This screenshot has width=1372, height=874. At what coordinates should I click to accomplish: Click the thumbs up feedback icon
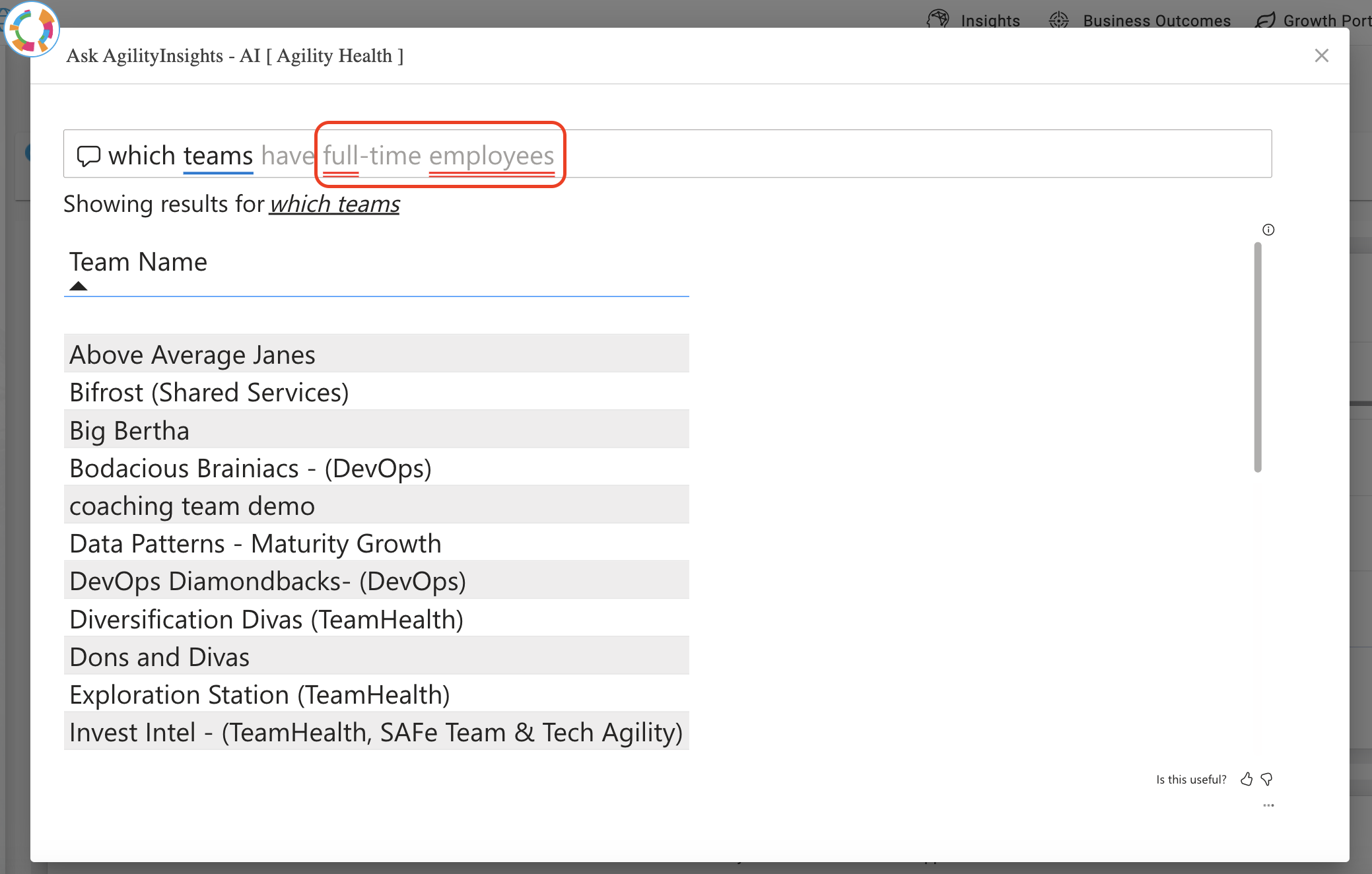click(x=1247, y=780)
